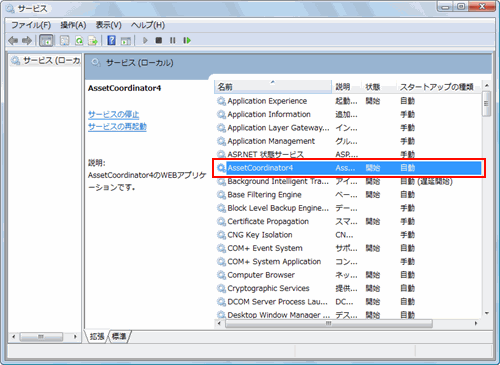Click the Back arrow toolbar icon
500x365 pixels.
tap(13, 41)
